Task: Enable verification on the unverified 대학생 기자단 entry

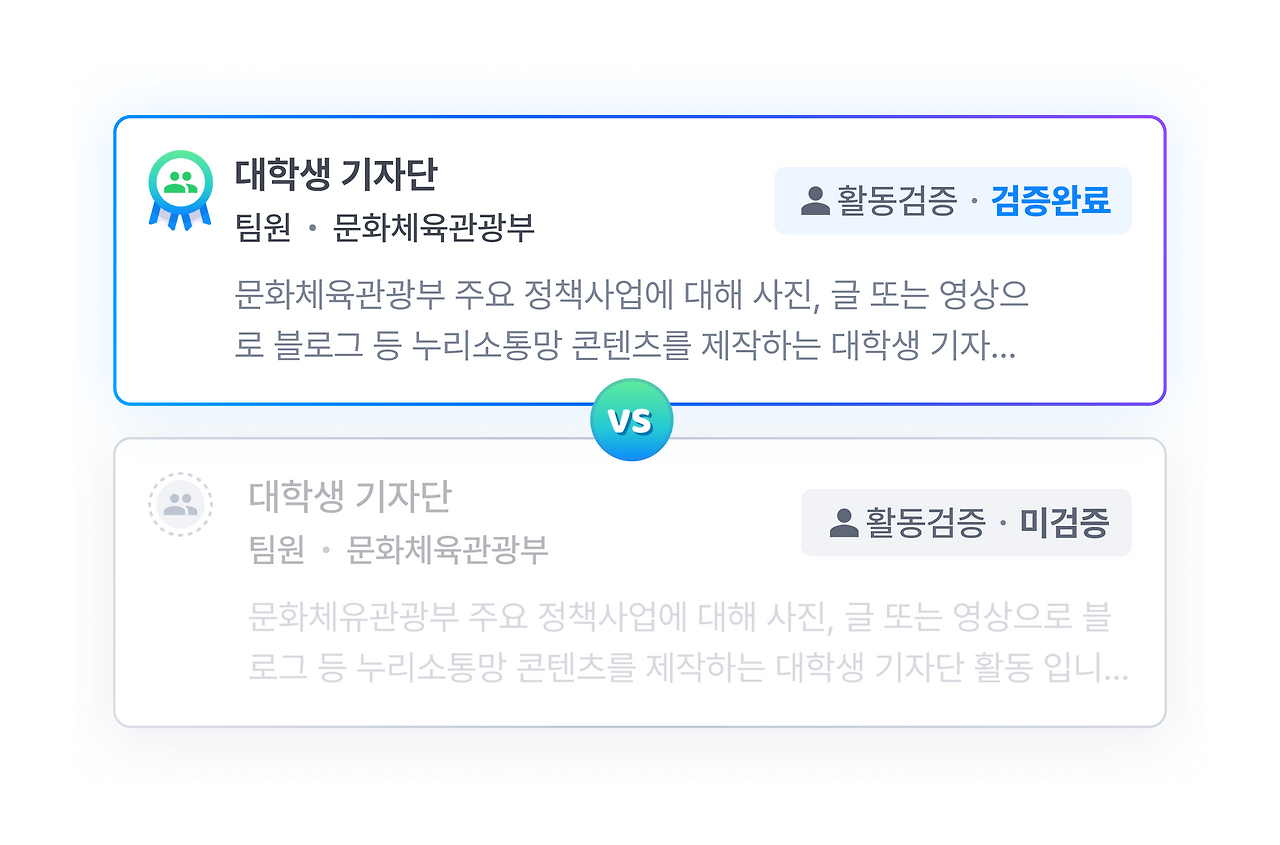Action: coord(966,522)
